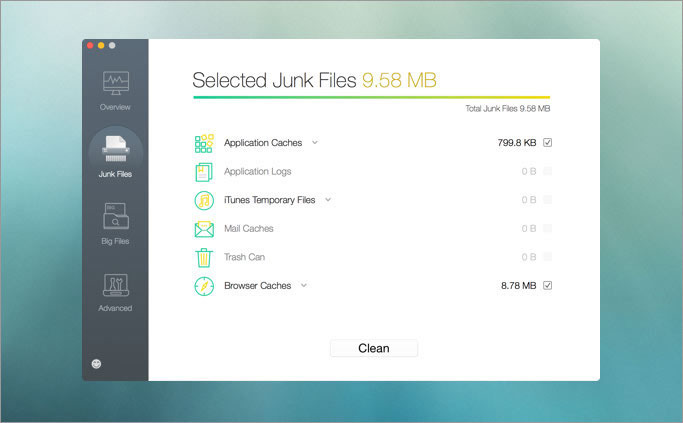Click the Clean button

(374, 348)
